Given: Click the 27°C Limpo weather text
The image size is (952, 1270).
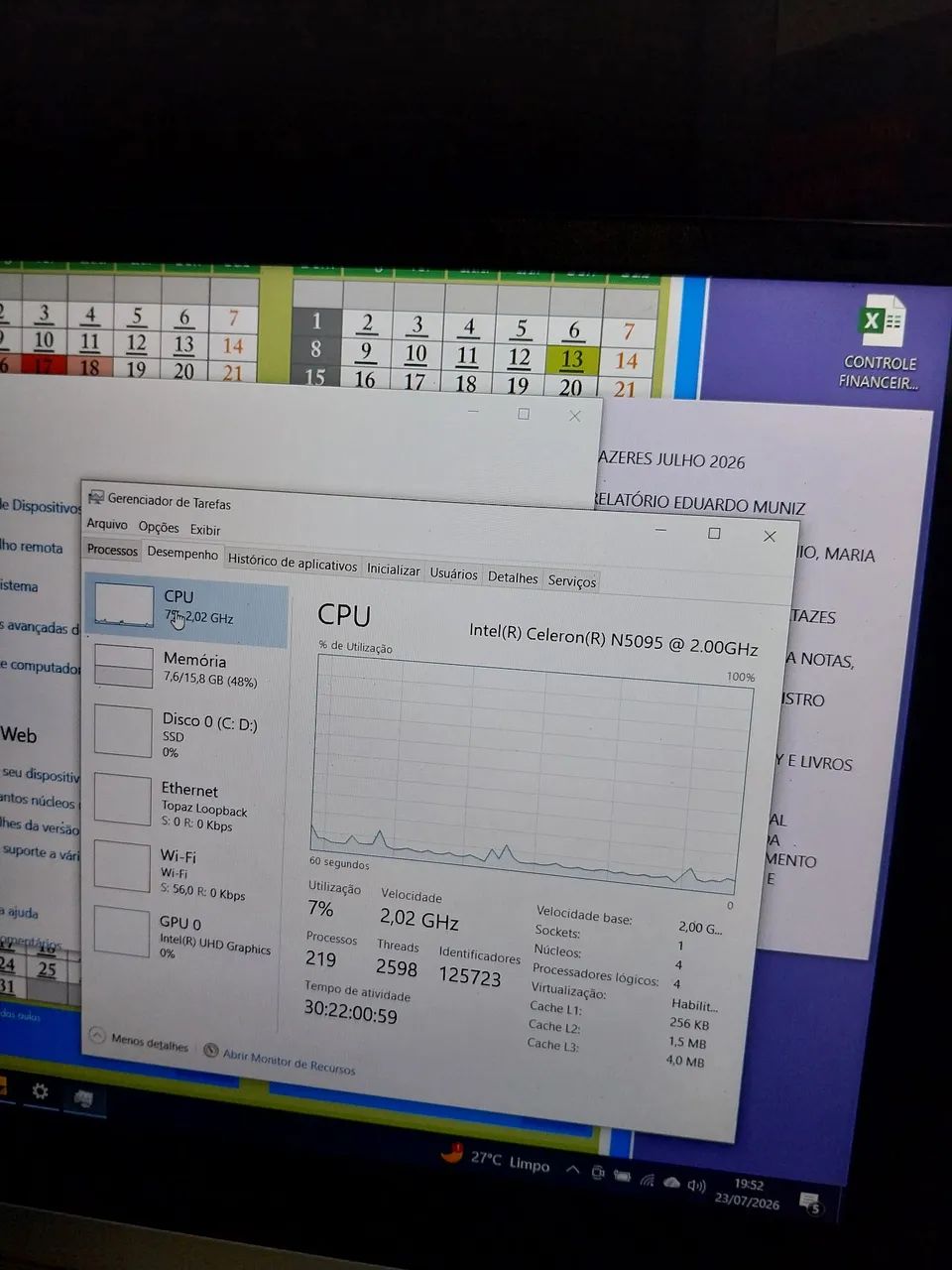Looking at the screenshot, I should pyautogui.click(x=510, y=1161).
